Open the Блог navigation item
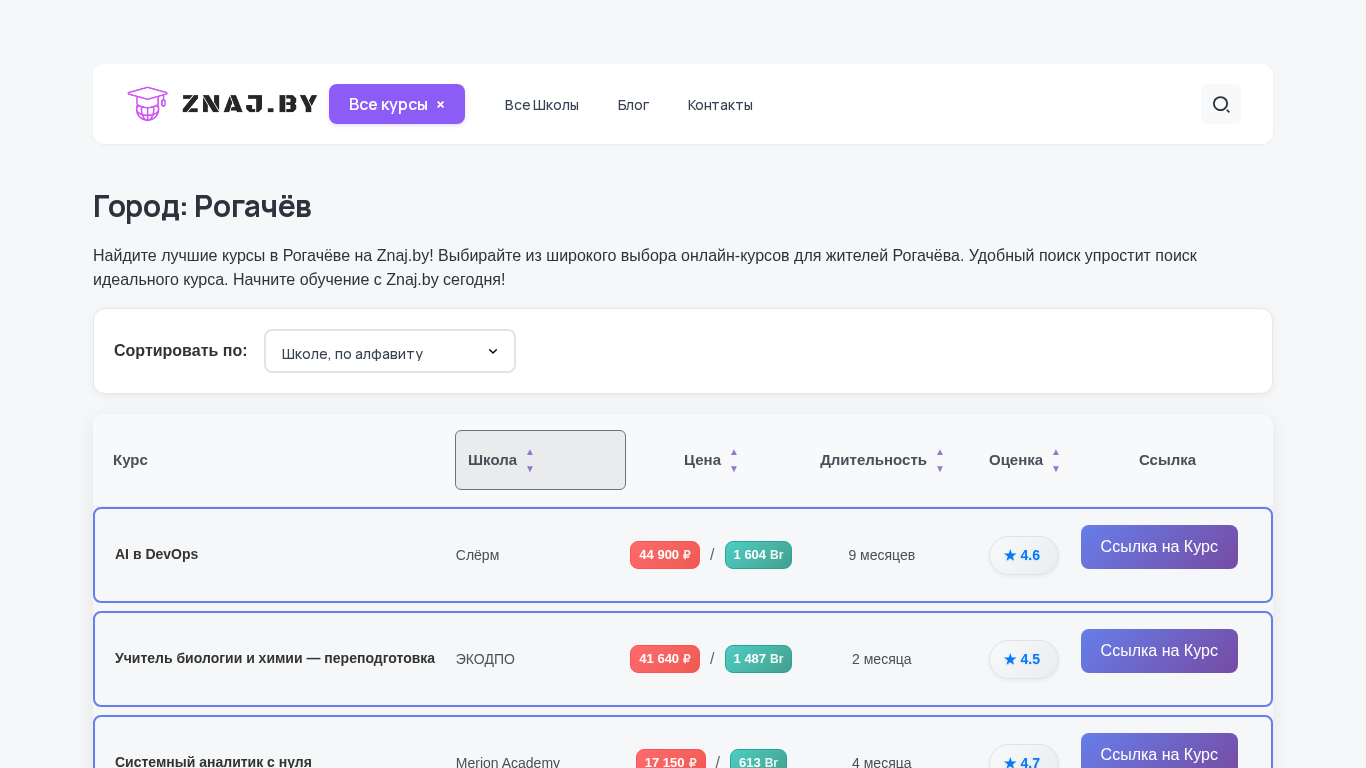 tap(633, 105)
